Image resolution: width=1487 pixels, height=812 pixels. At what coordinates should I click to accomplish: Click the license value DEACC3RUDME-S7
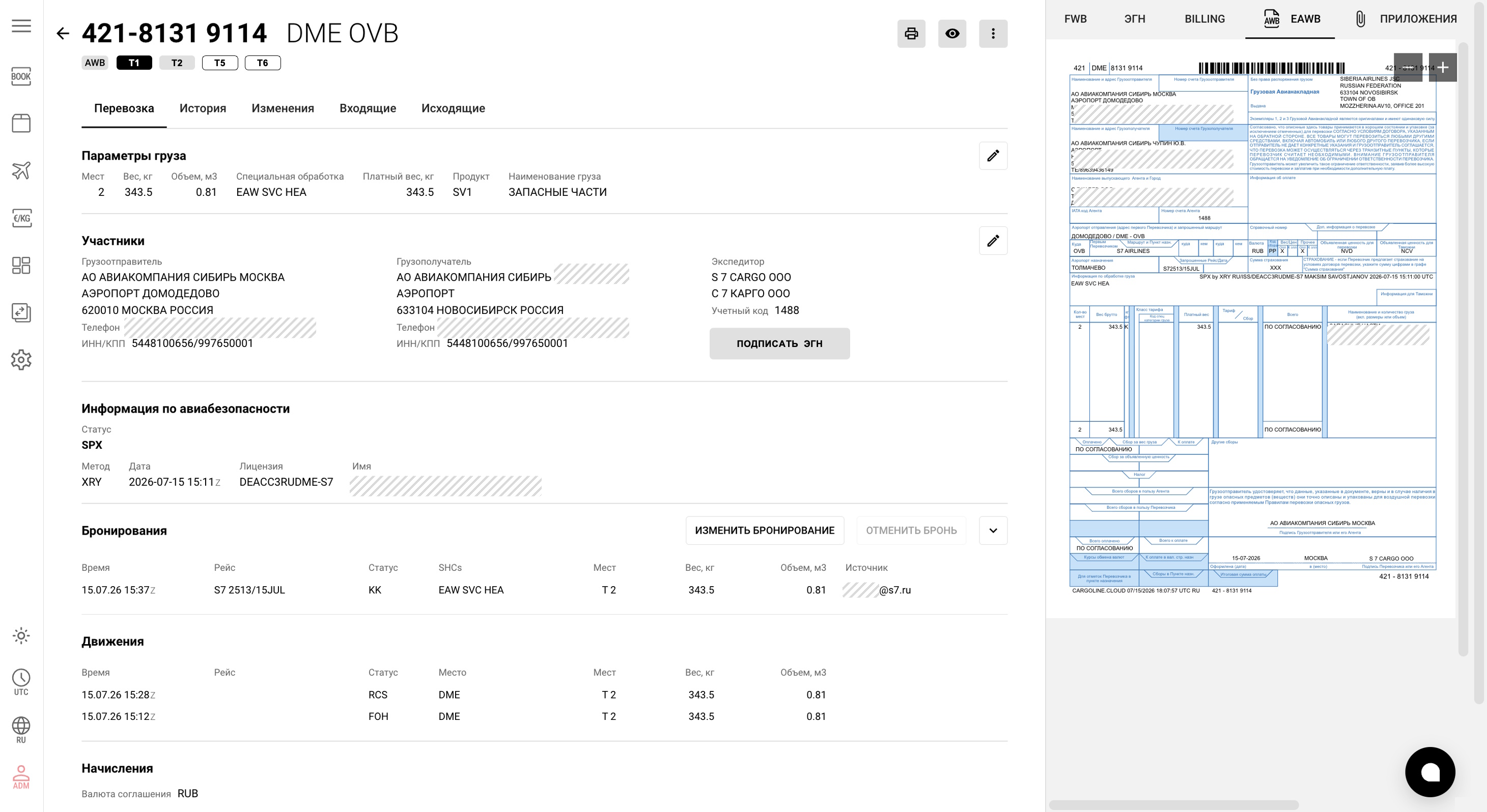286,482
